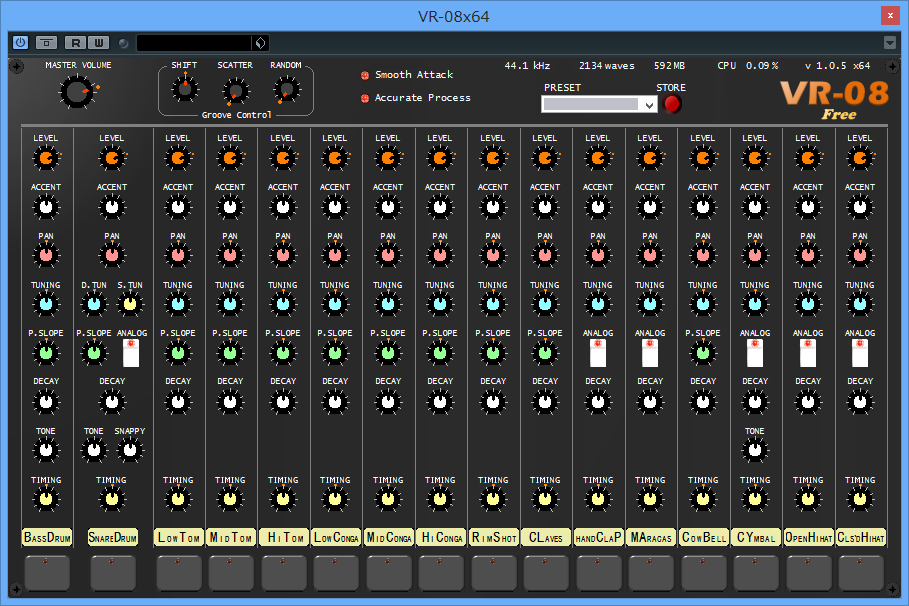Screen dimensions: 909x606
Task: Toggle the SnareDrum ANALOG switch
Action: pos(131,353)
